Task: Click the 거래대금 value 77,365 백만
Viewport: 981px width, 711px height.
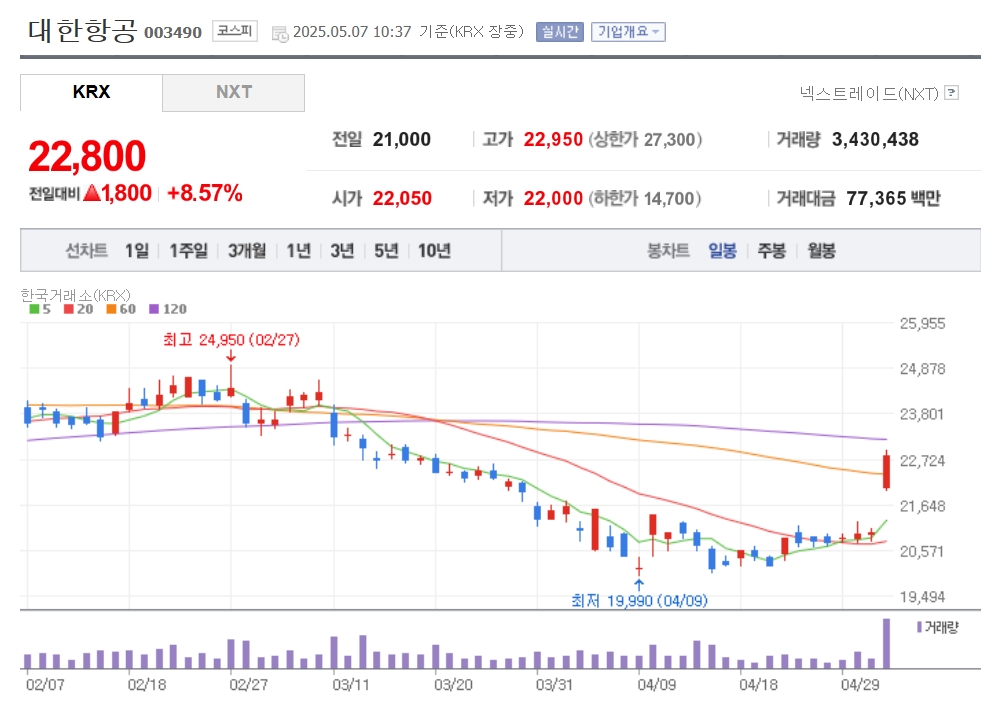Action: (x=893, y=198)
